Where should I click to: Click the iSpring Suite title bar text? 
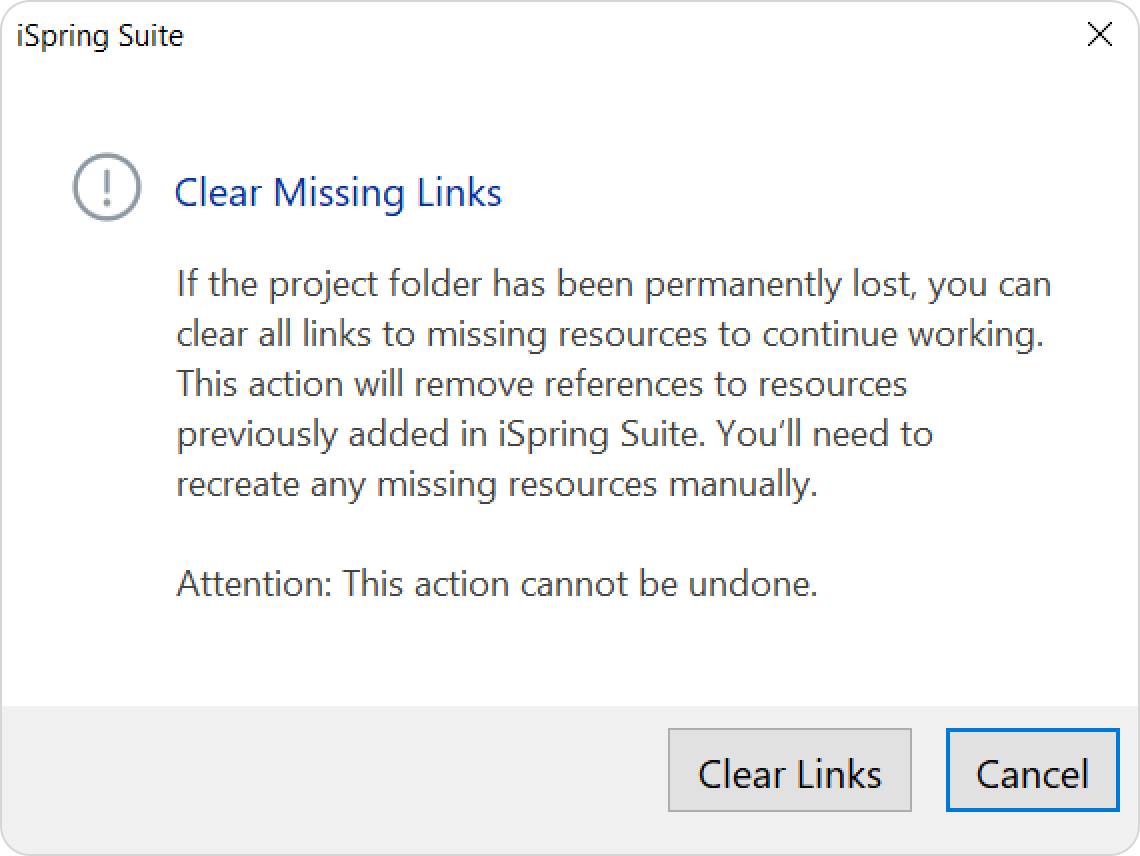pyautogui.click(x=100, y=36)
